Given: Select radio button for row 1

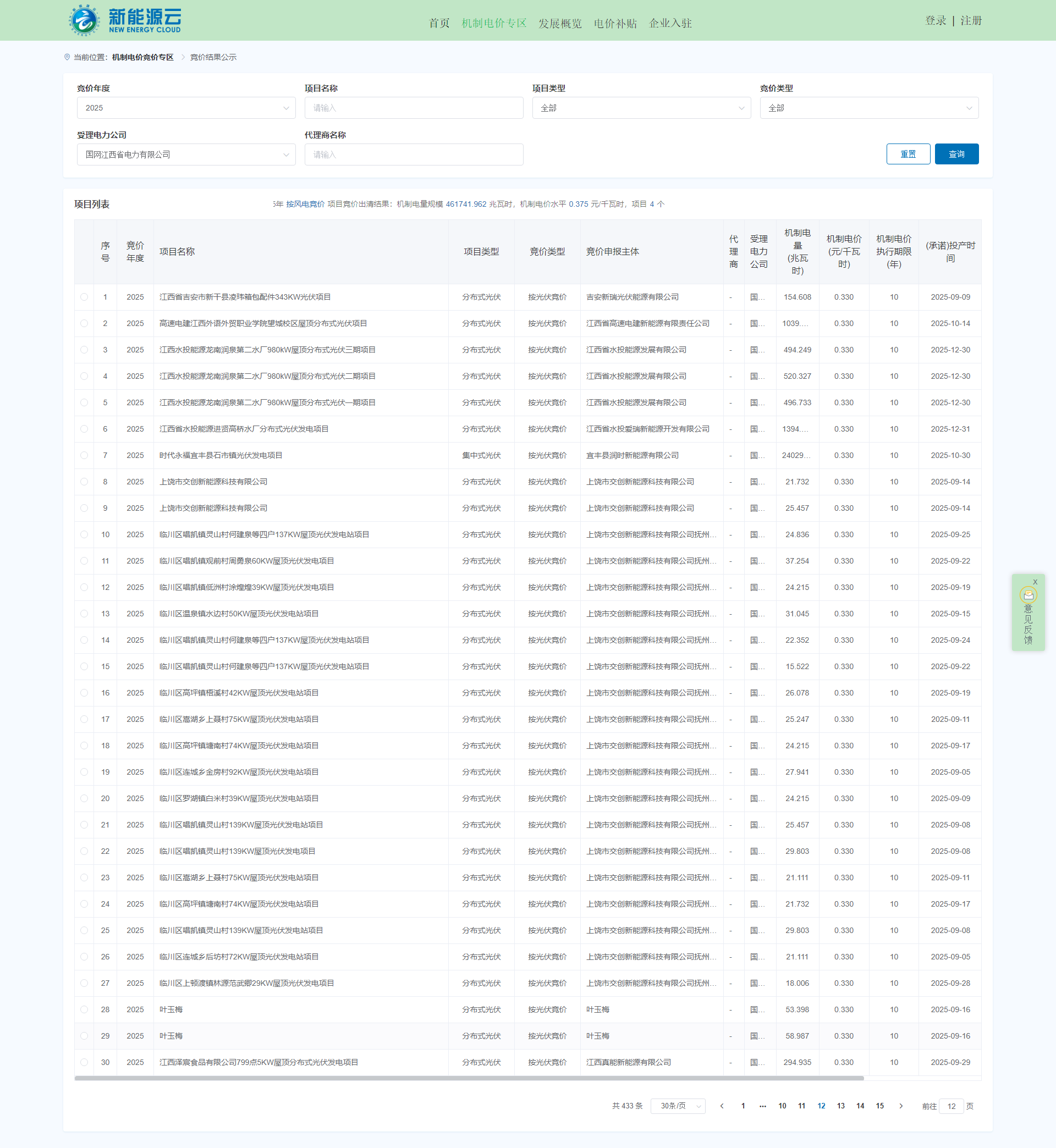Looking at the screenshot, I should click(84, 297).
